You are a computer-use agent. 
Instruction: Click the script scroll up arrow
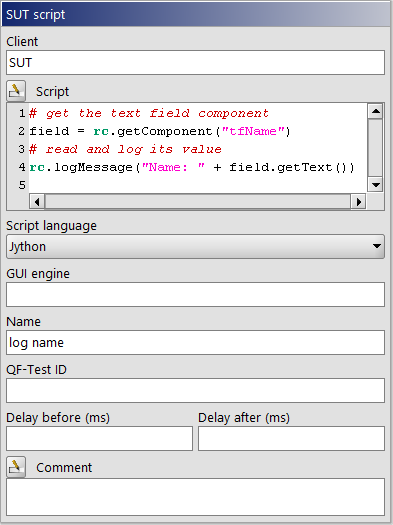(x=375, y=111)
